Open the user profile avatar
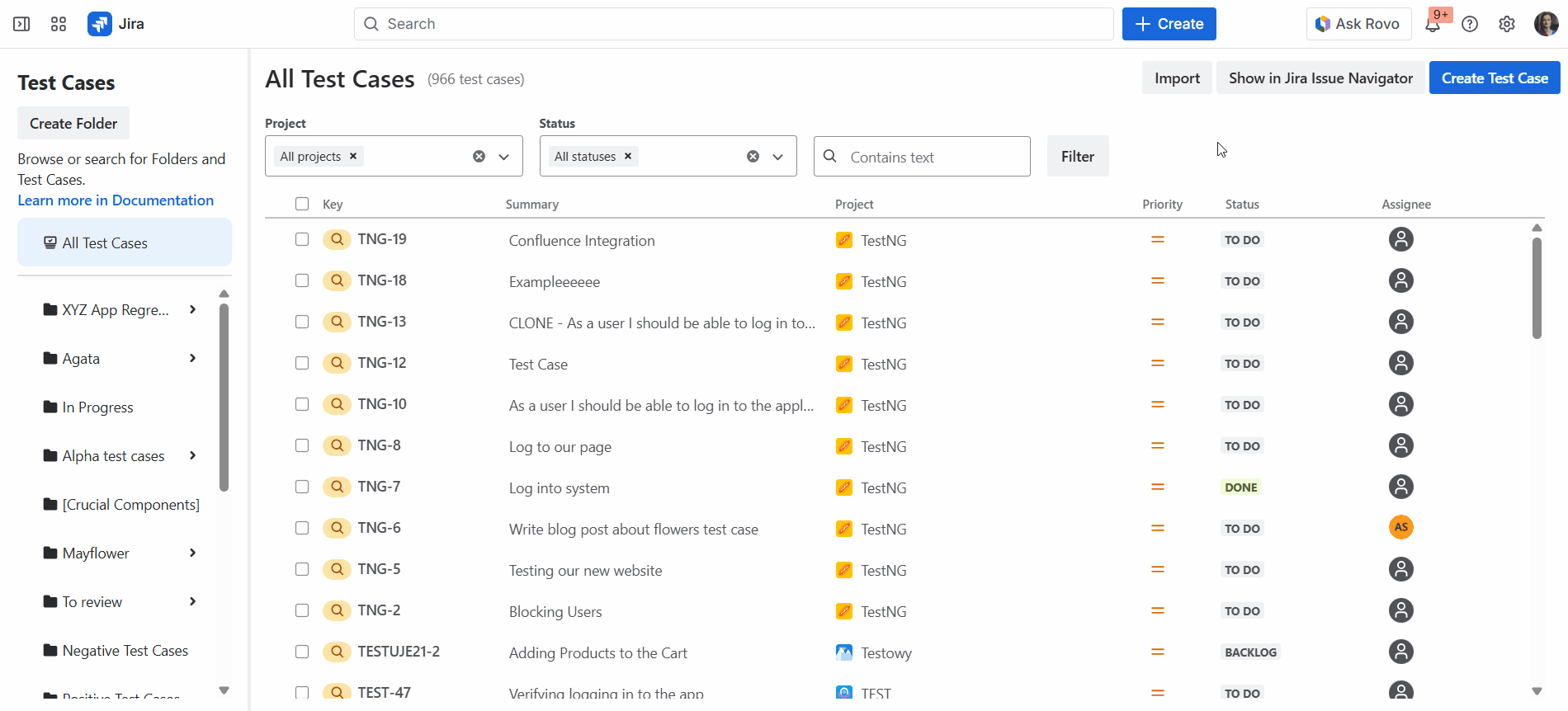This screenshot has height=711, width=1568. point(1546,24)
